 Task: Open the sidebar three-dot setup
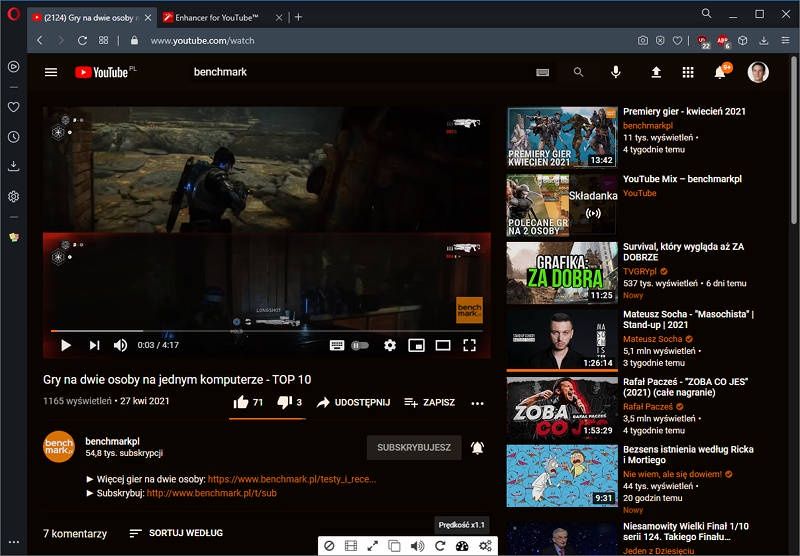14,542
